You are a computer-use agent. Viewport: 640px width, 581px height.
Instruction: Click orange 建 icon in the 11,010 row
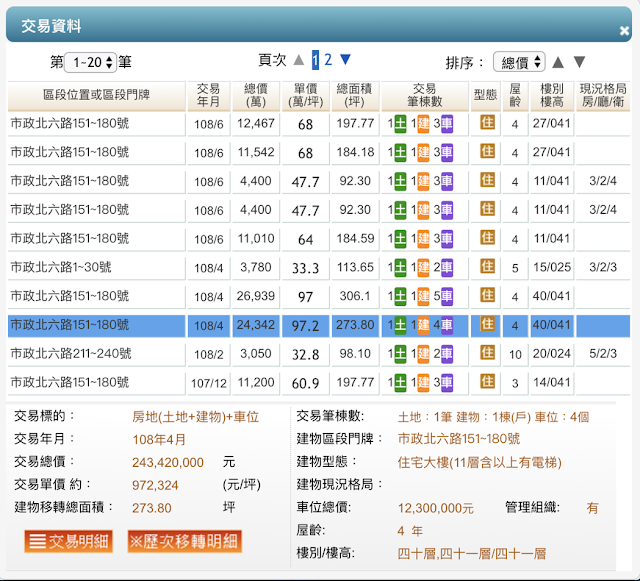(x=423, y=239)
